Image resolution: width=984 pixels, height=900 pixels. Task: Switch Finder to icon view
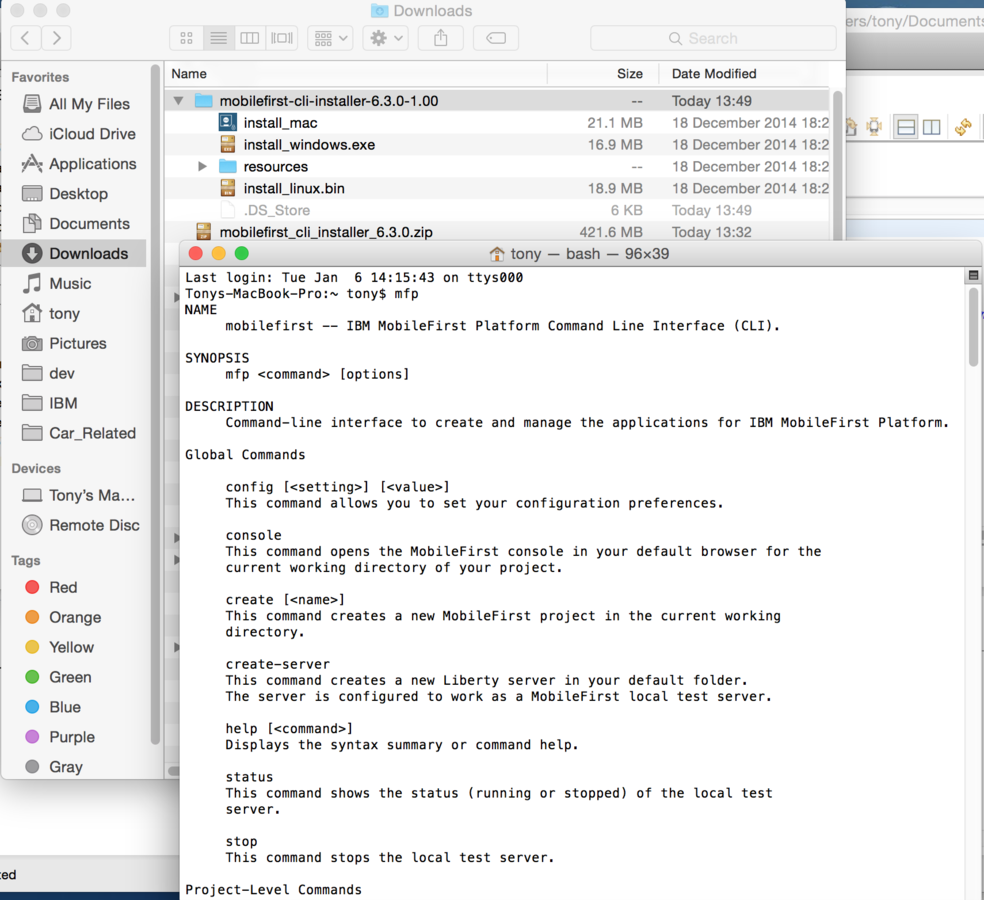(x=186, y=38)
